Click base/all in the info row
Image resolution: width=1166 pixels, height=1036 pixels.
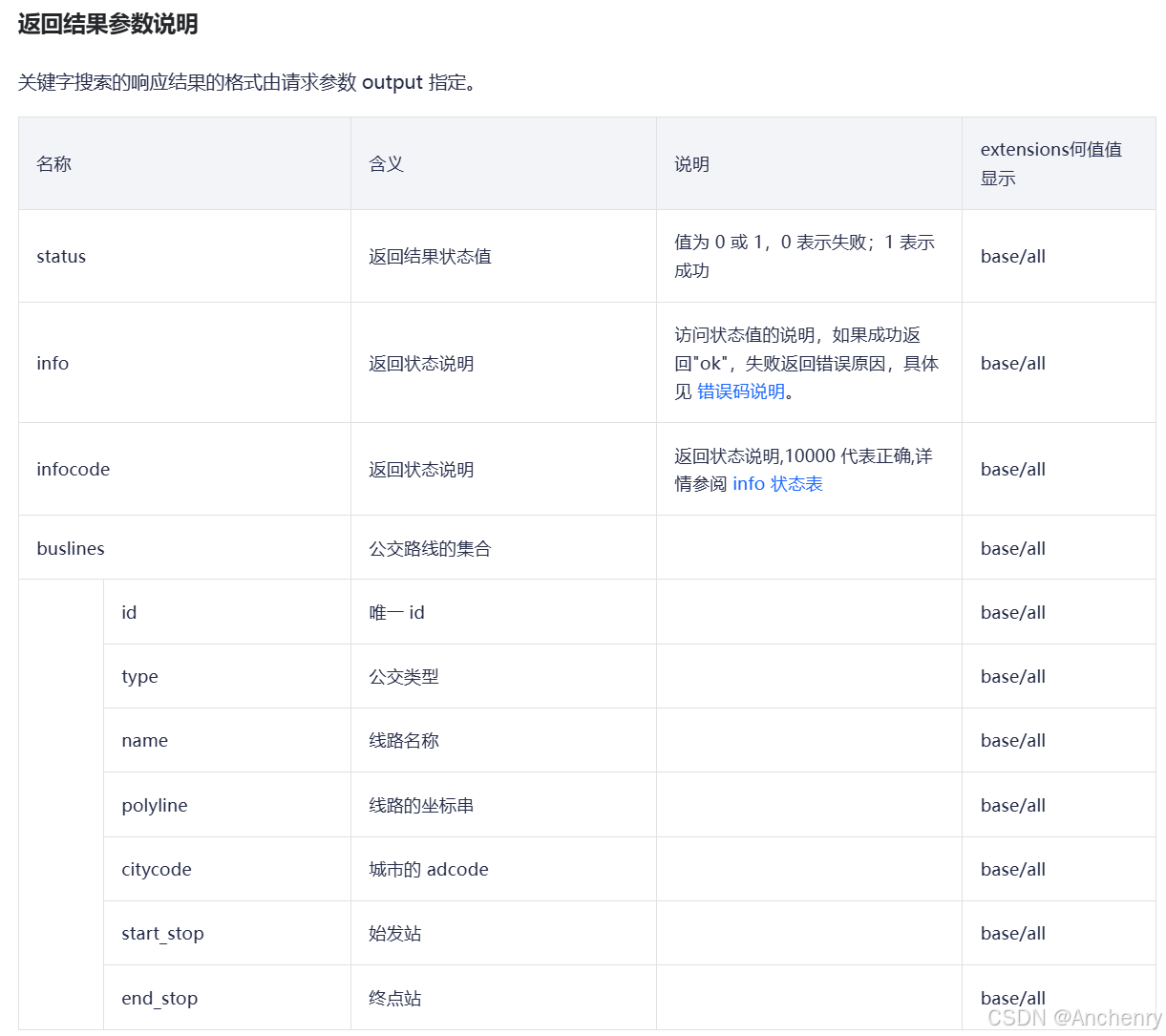[1013, 363]
